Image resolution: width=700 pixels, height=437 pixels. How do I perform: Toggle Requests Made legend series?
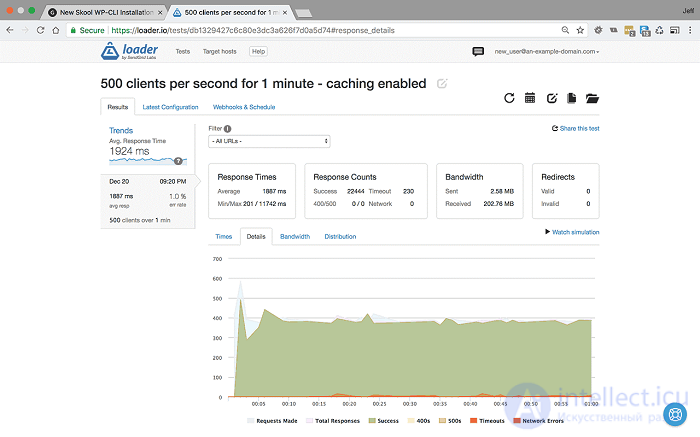[272, 420]
